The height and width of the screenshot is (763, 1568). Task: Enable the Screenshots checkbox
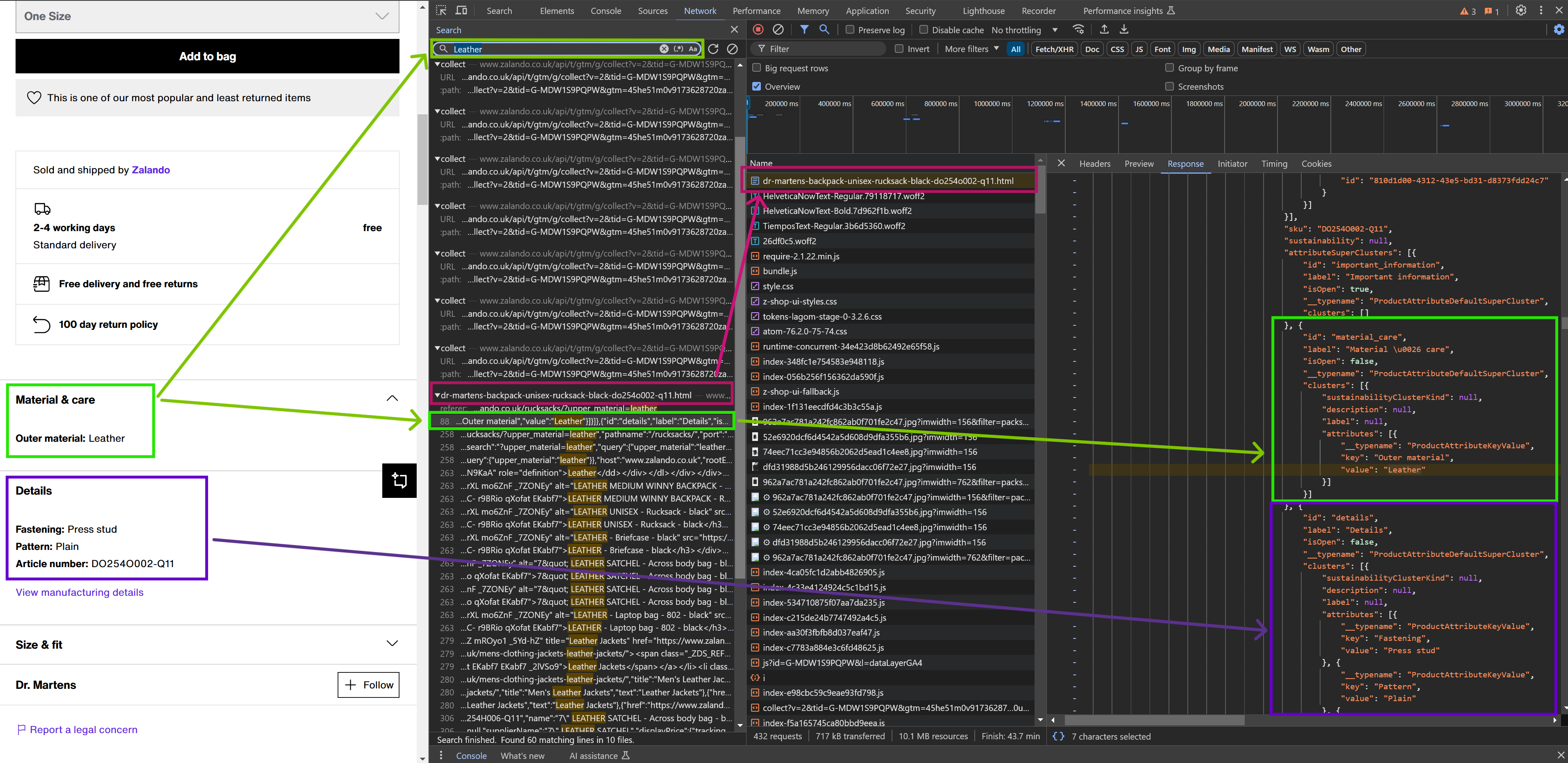1169,86
